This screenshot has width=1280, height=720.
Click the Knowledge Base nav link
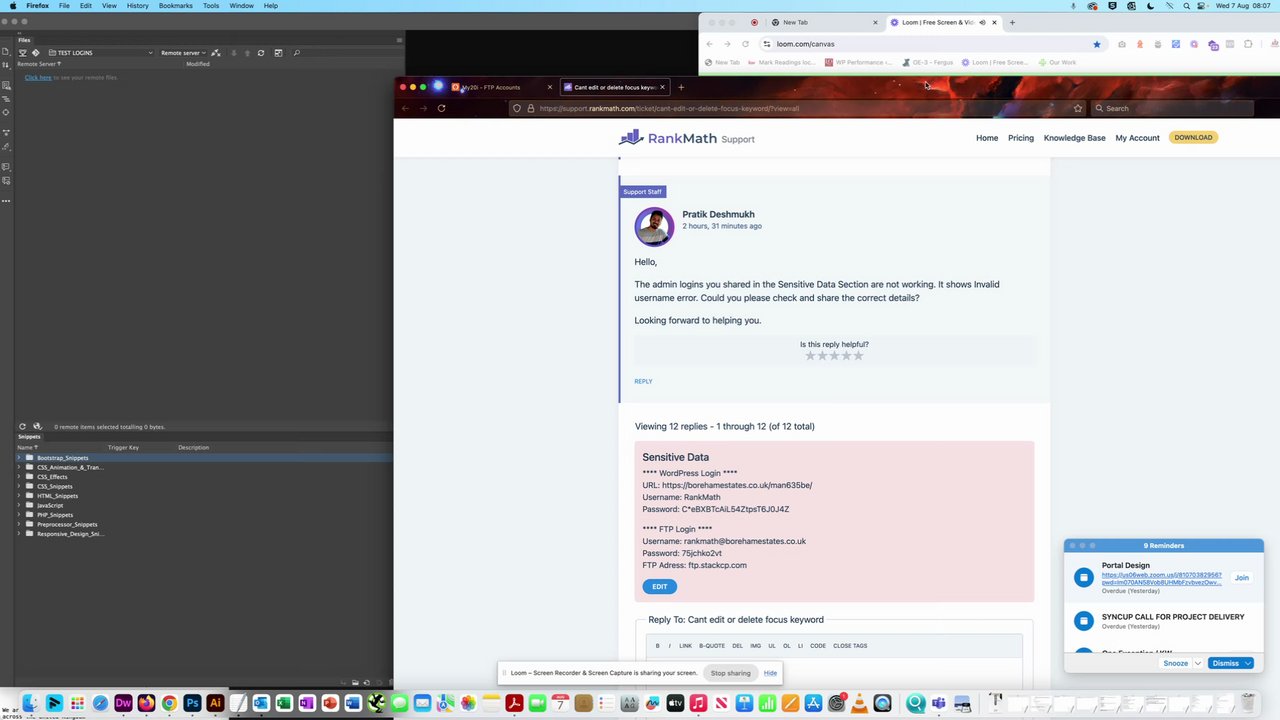pyautogui.click(x=1074, y=138)
